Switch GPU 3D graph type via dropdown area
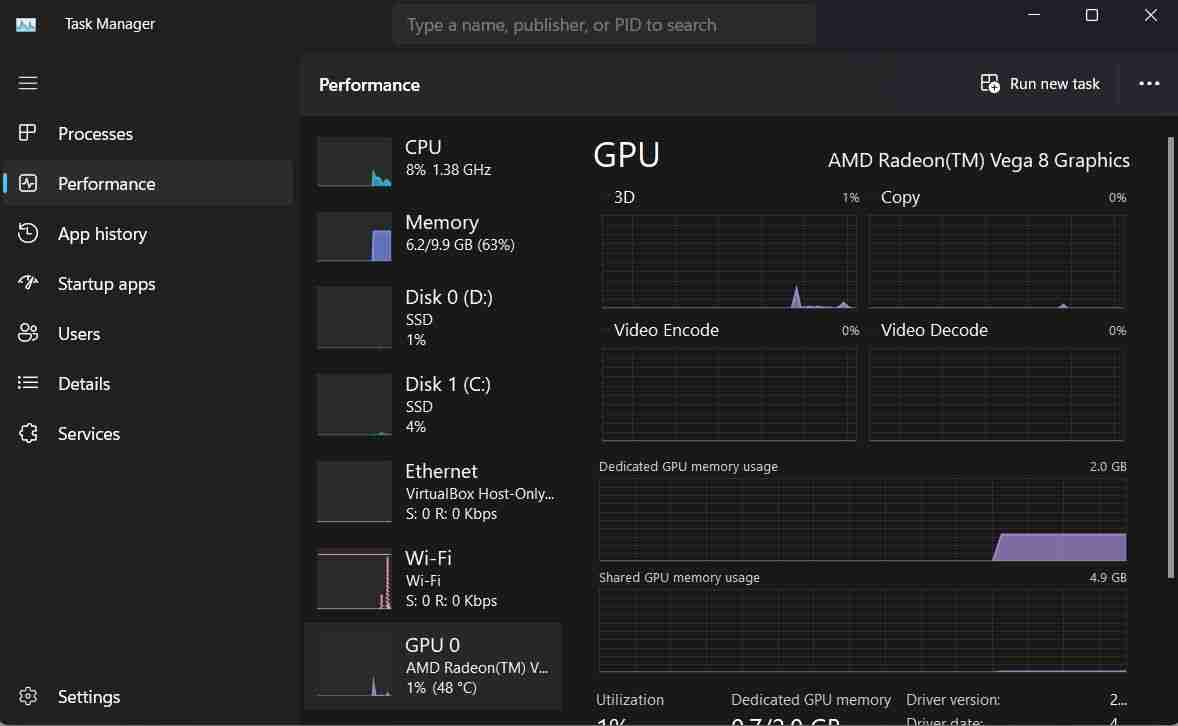Image resolution: width=1178 pixels, height=726 pixels. click(624, 196)
